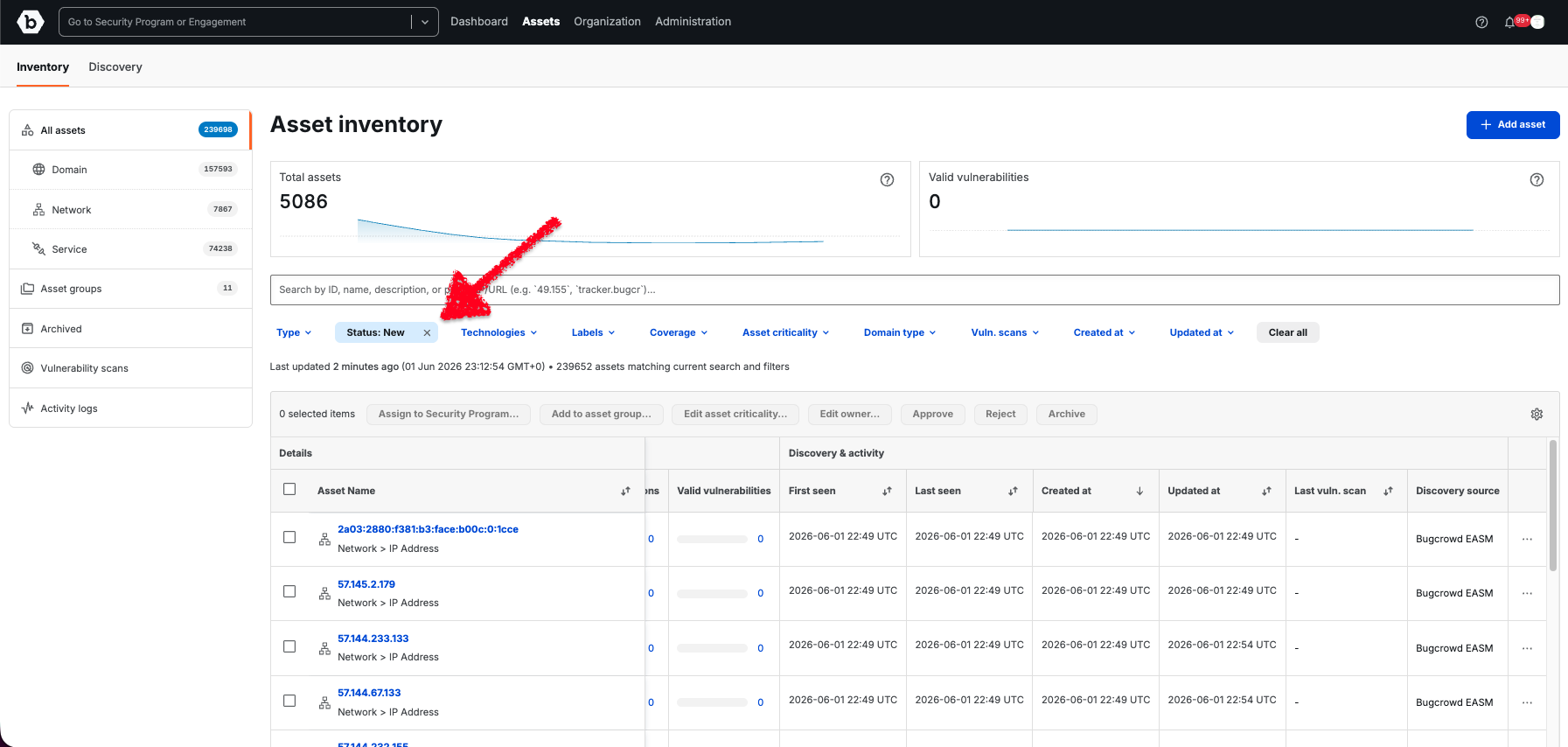Open Assets in top navigation
The height and width of the screenshot is (747, 1568).
[540, 22]
